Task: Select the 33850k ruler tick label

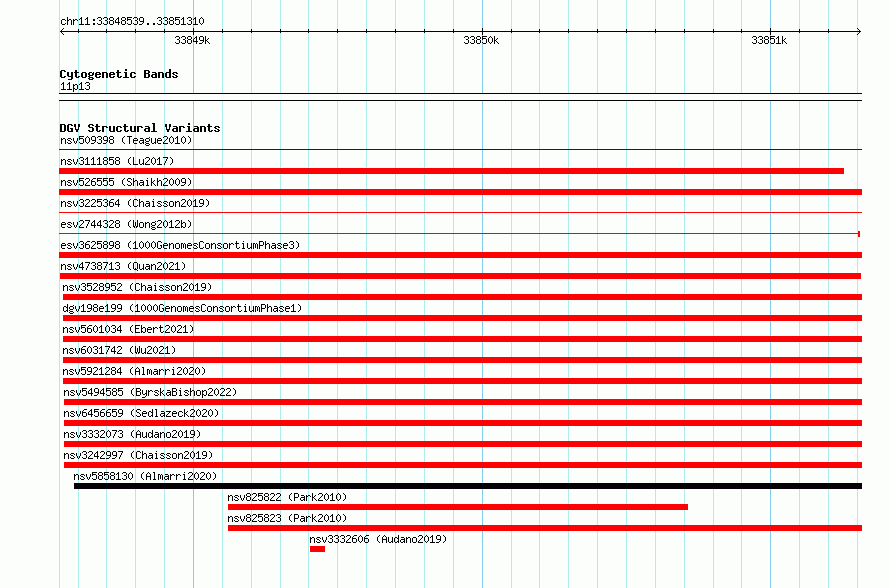Action: click(481, 40)
